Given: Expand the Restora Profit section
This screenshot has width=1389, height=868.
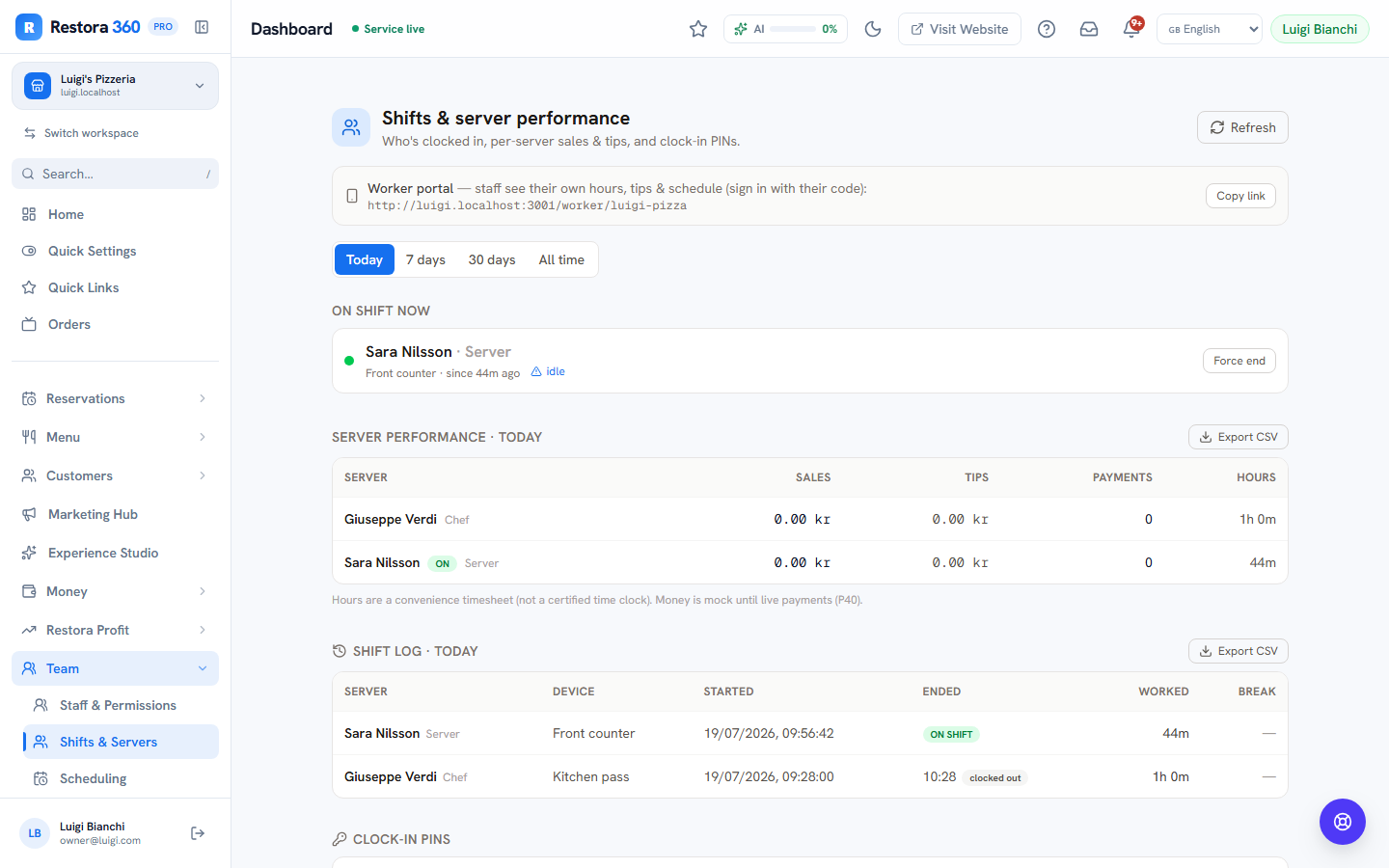Looking at the screenshot, I should [x=115, y=630].
